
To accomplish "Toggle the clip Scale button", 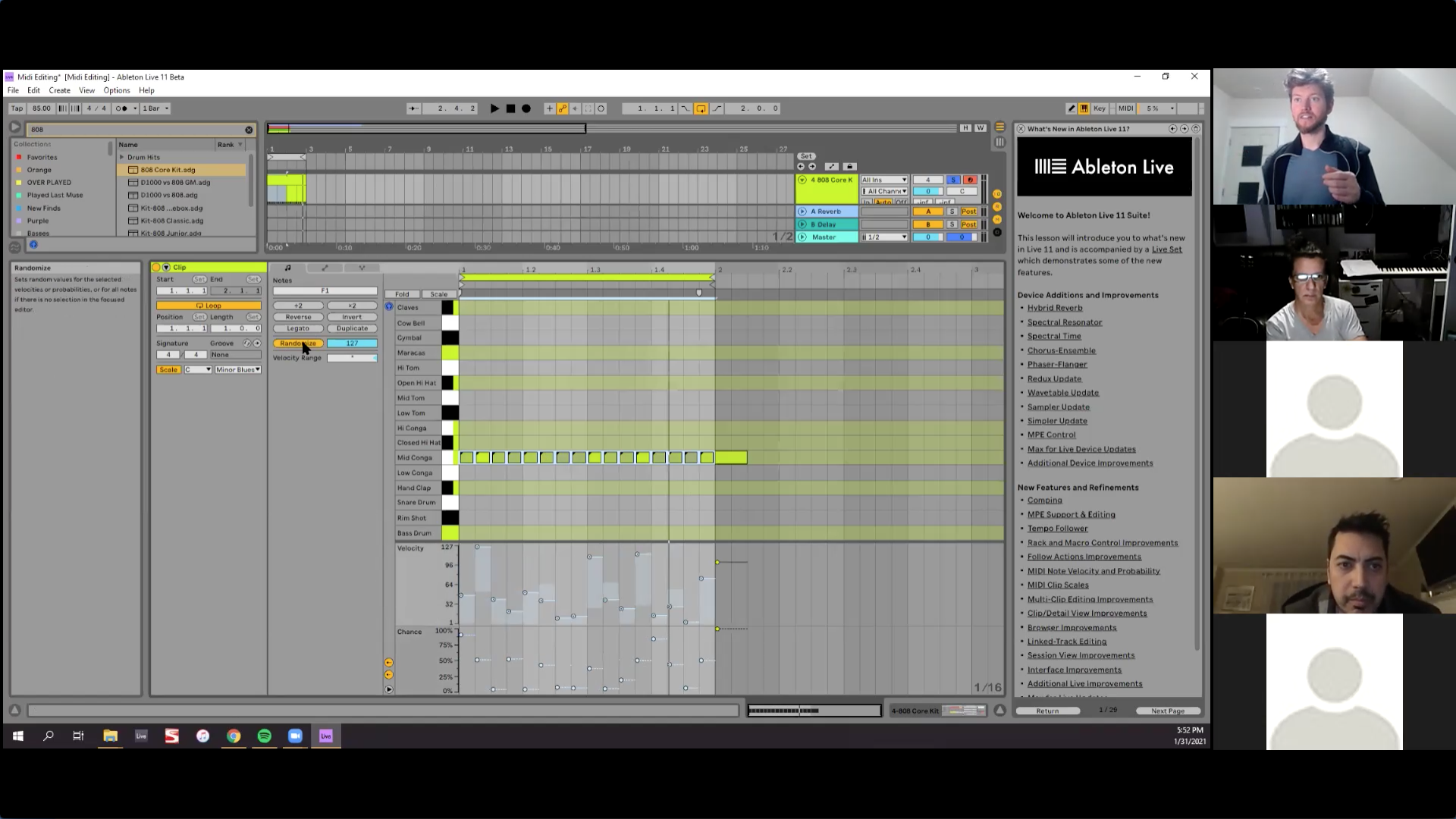I will pos(168,370).
